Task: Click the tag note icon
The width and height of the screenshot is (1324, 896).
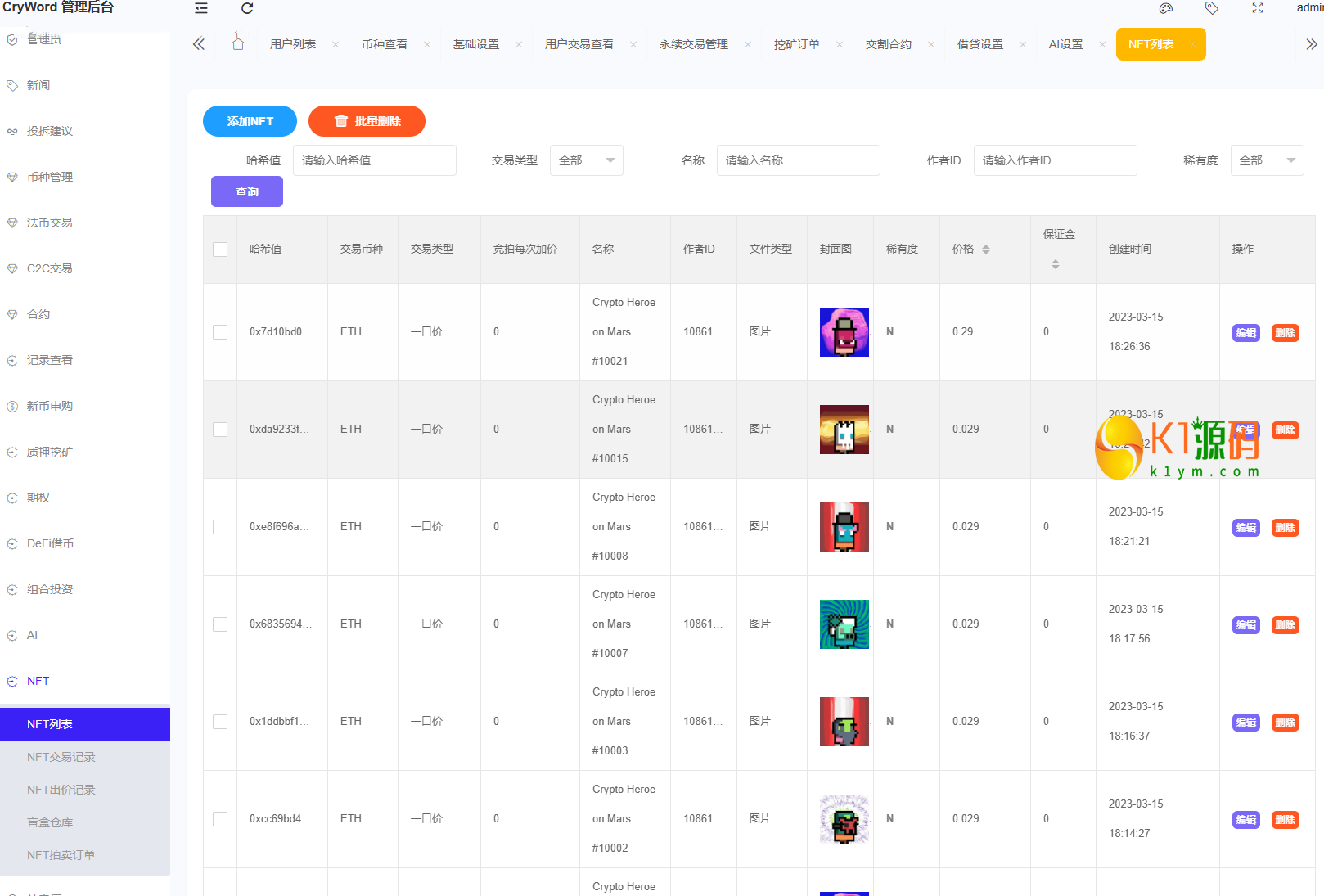Action: coord(1212,8)
